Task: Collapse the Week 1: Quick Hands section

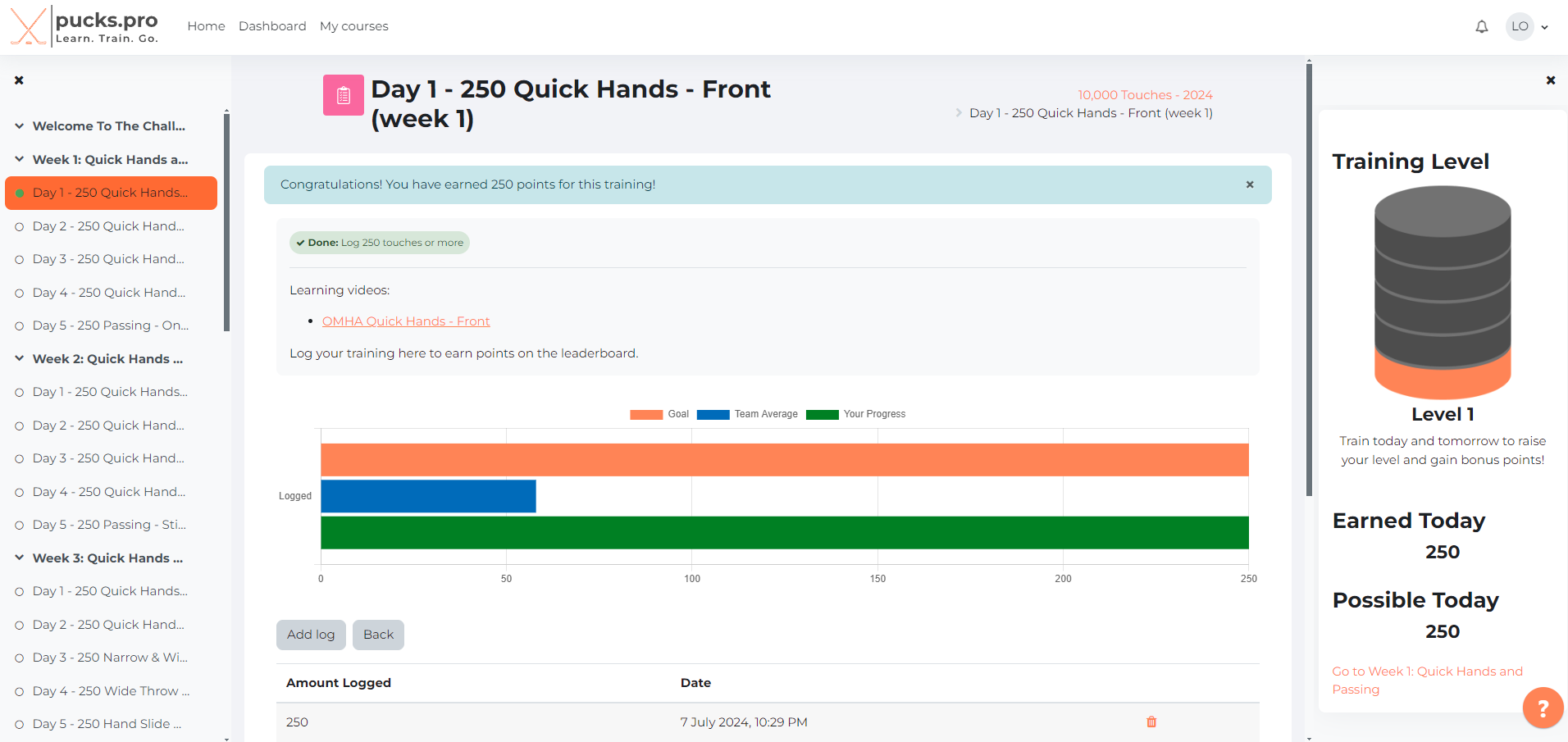Action: pos(19,160)
